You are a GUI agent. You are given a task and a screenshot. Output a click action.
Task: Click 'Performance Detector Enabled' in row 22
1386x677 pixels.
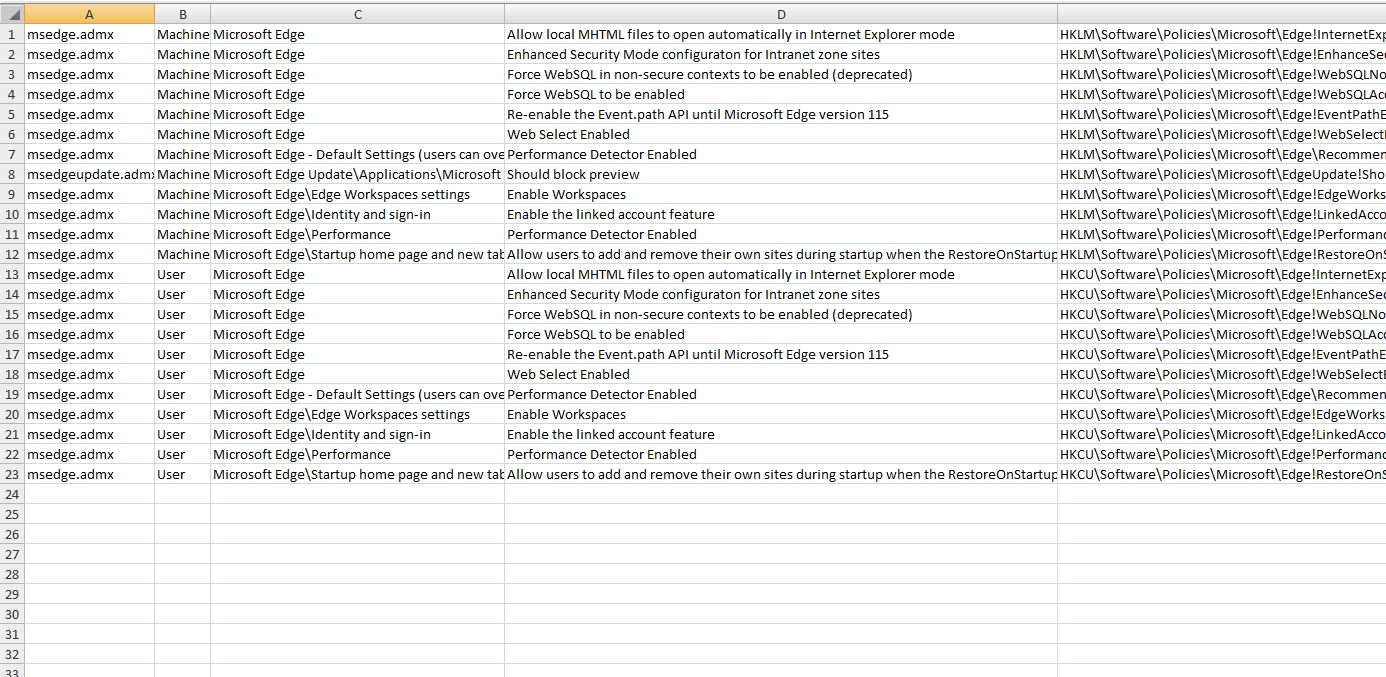coord(781,454)
